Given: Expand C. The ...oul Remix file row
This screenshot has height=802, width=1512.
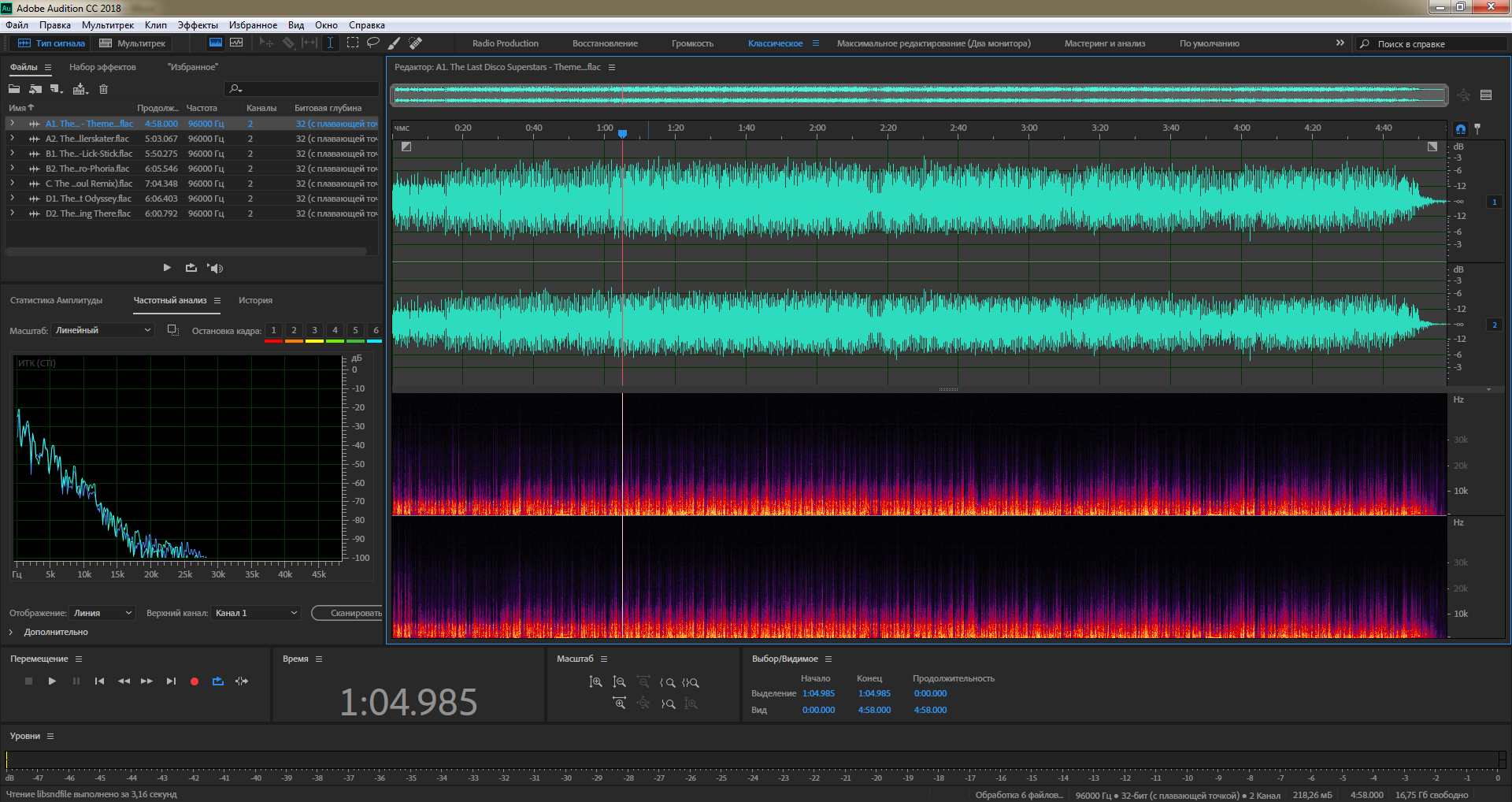Looking at the screenshot, I should 13,184.
